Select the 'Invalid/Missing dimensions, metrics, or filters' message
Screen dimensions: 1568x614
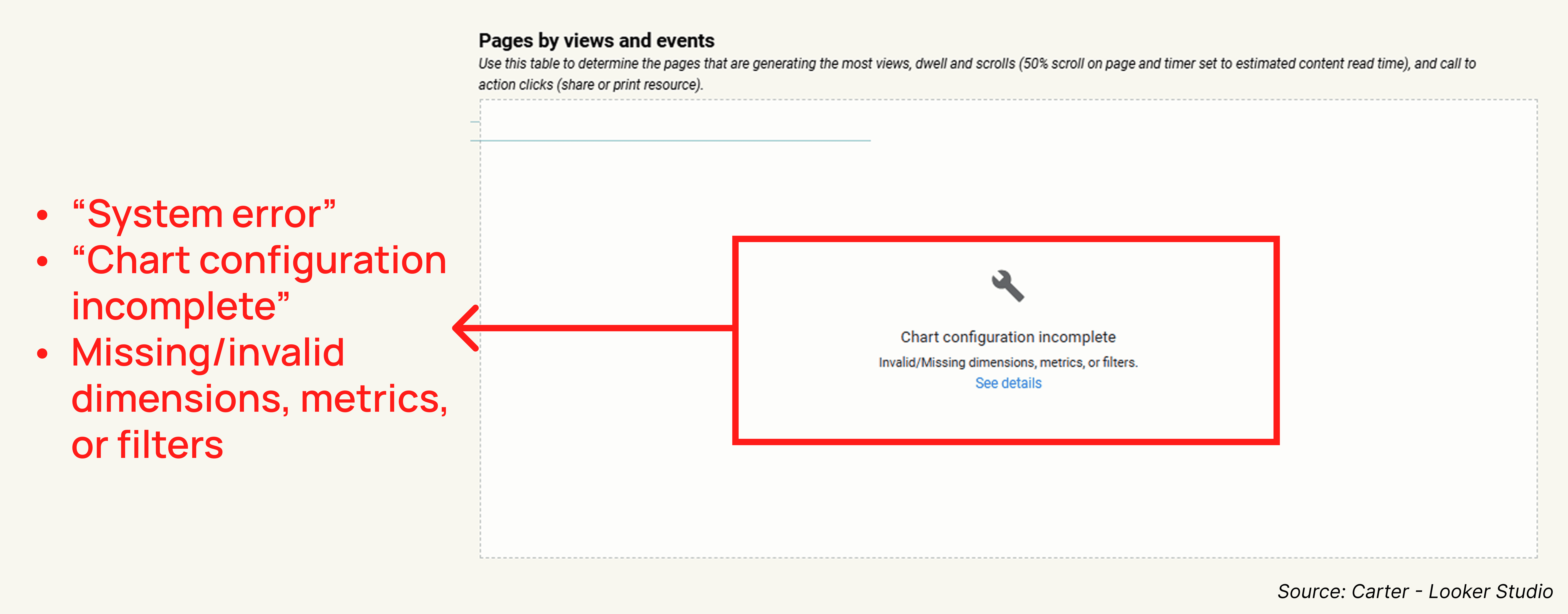coord(1008,362)
